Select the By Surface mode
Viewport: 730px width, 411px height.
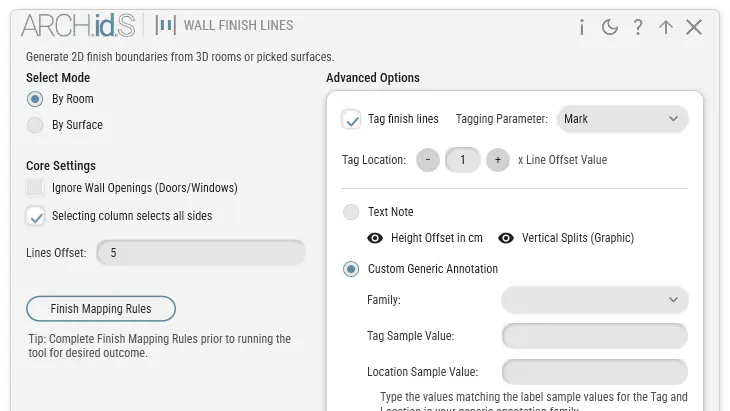(35, 125)
